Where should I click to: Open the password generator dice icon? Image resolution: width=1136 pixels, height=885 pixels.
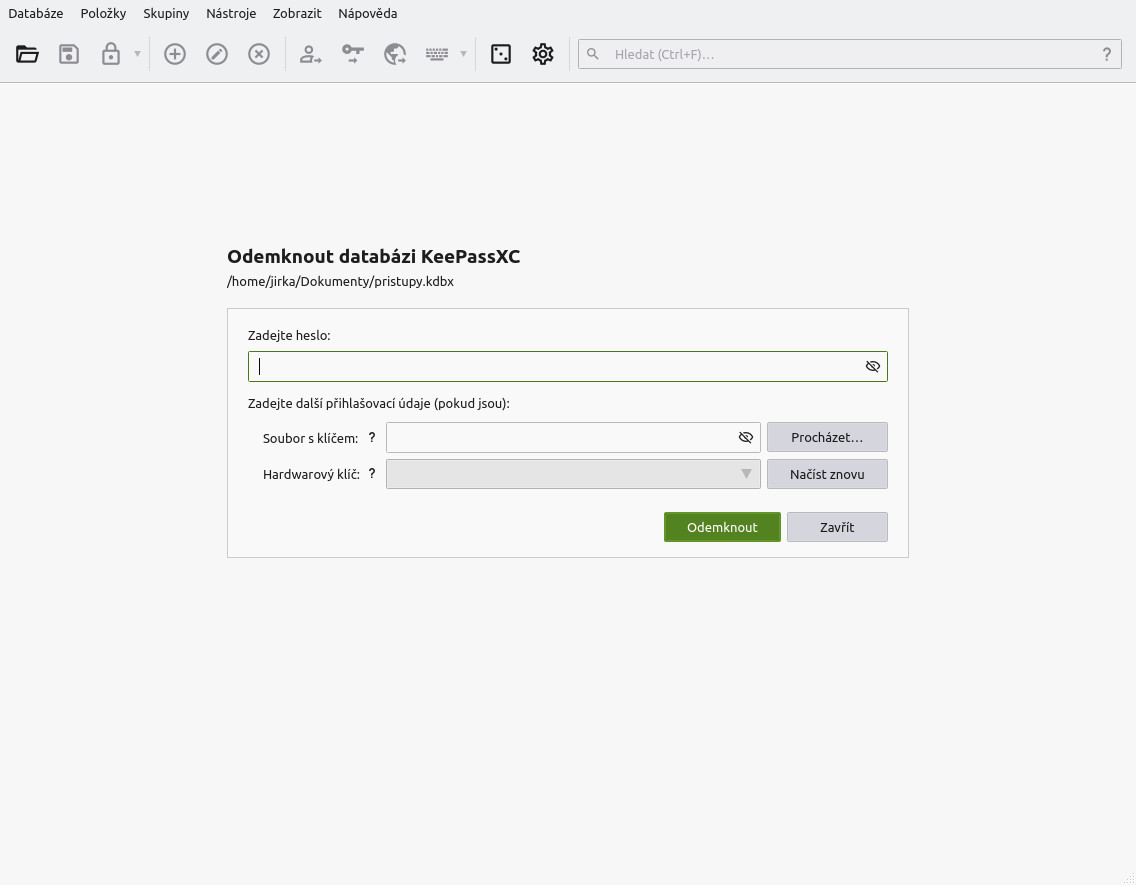(500, 54)
